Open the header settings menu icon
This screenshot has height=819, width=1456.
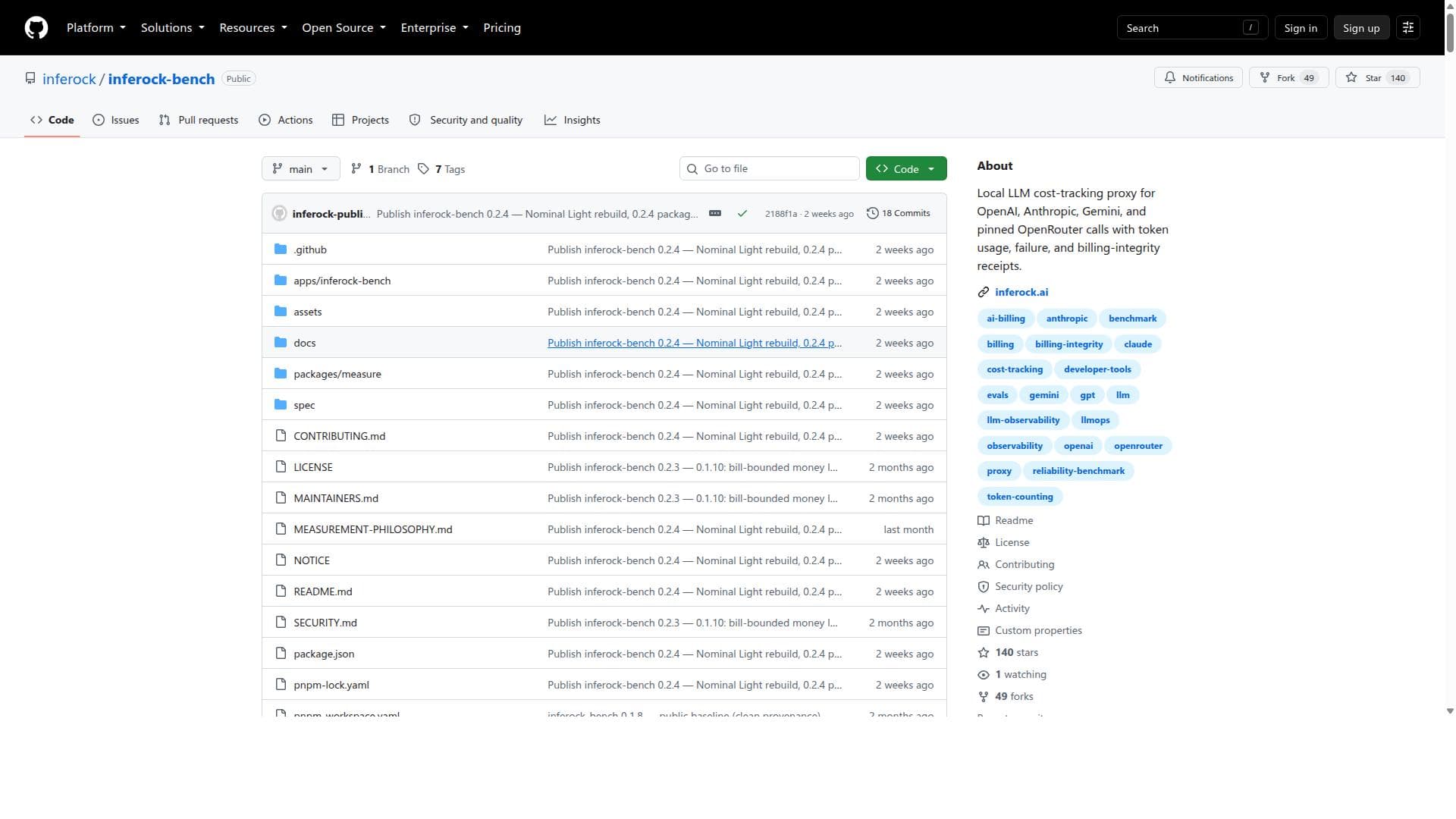[x=1408, y=28]
